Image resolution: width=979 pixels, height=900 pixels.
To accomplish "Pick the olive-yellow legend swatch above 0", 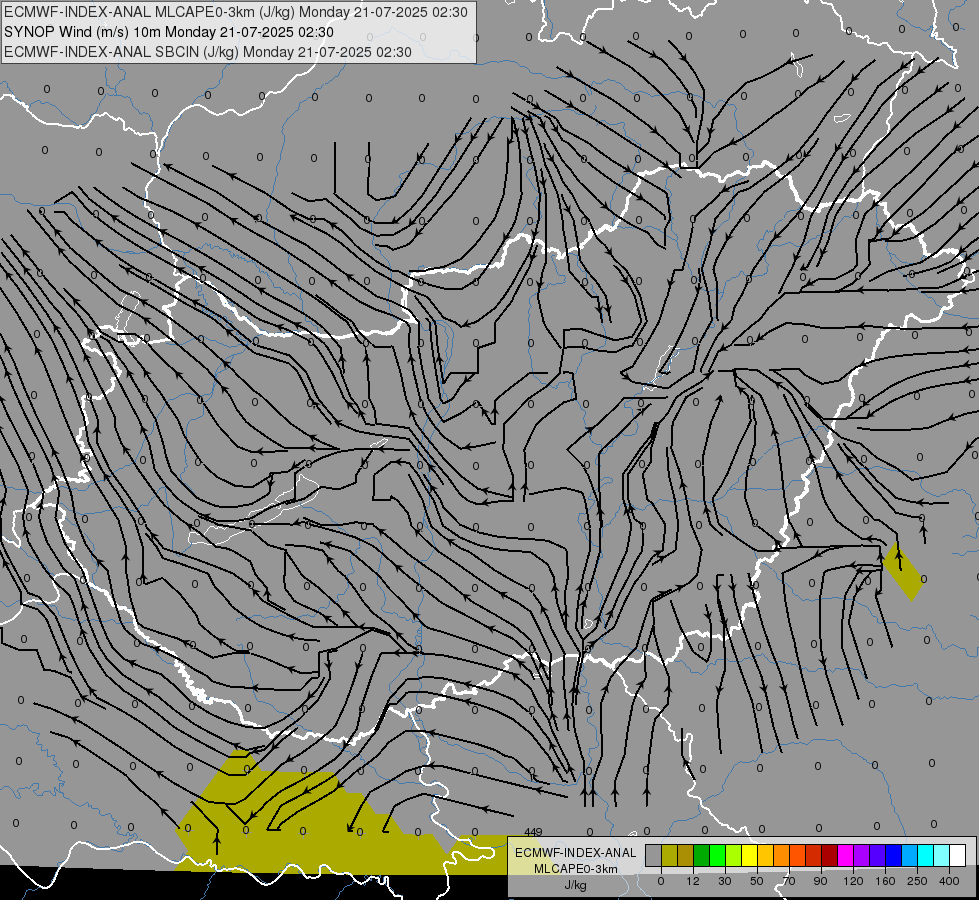I will click(669, 855).
